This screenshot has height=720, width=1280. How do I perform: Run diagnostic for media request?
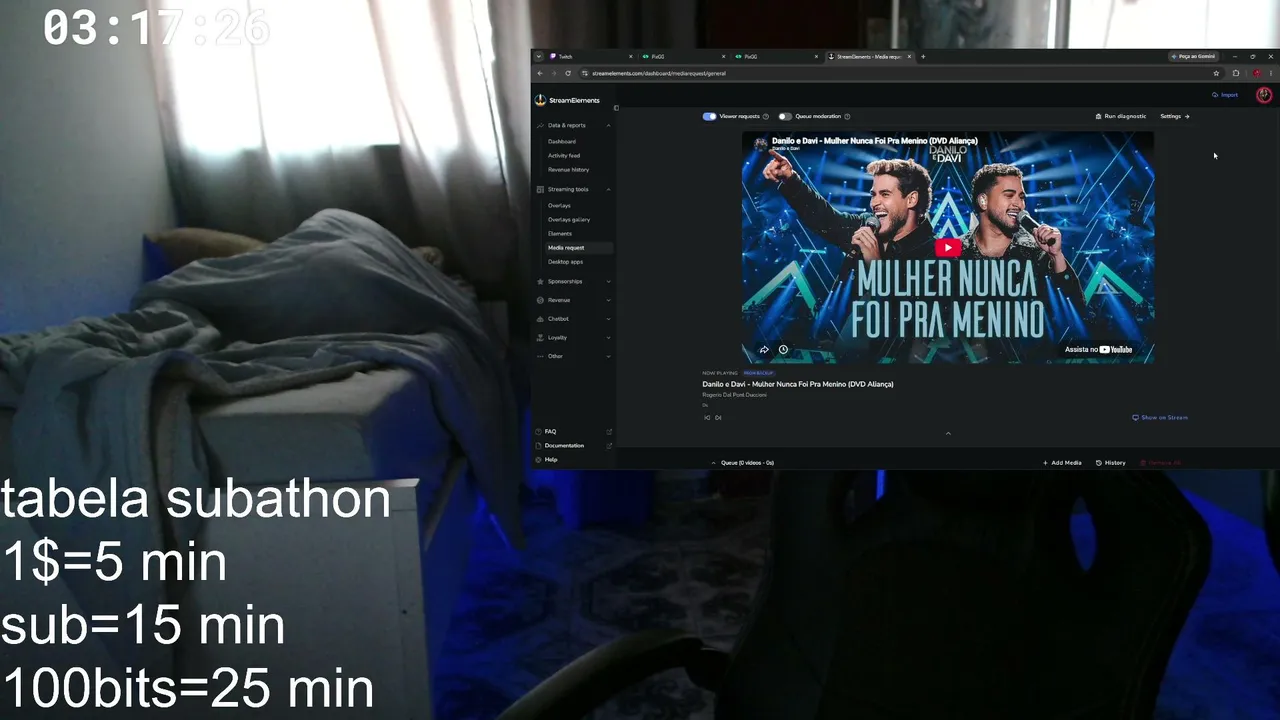point(1121,116)
